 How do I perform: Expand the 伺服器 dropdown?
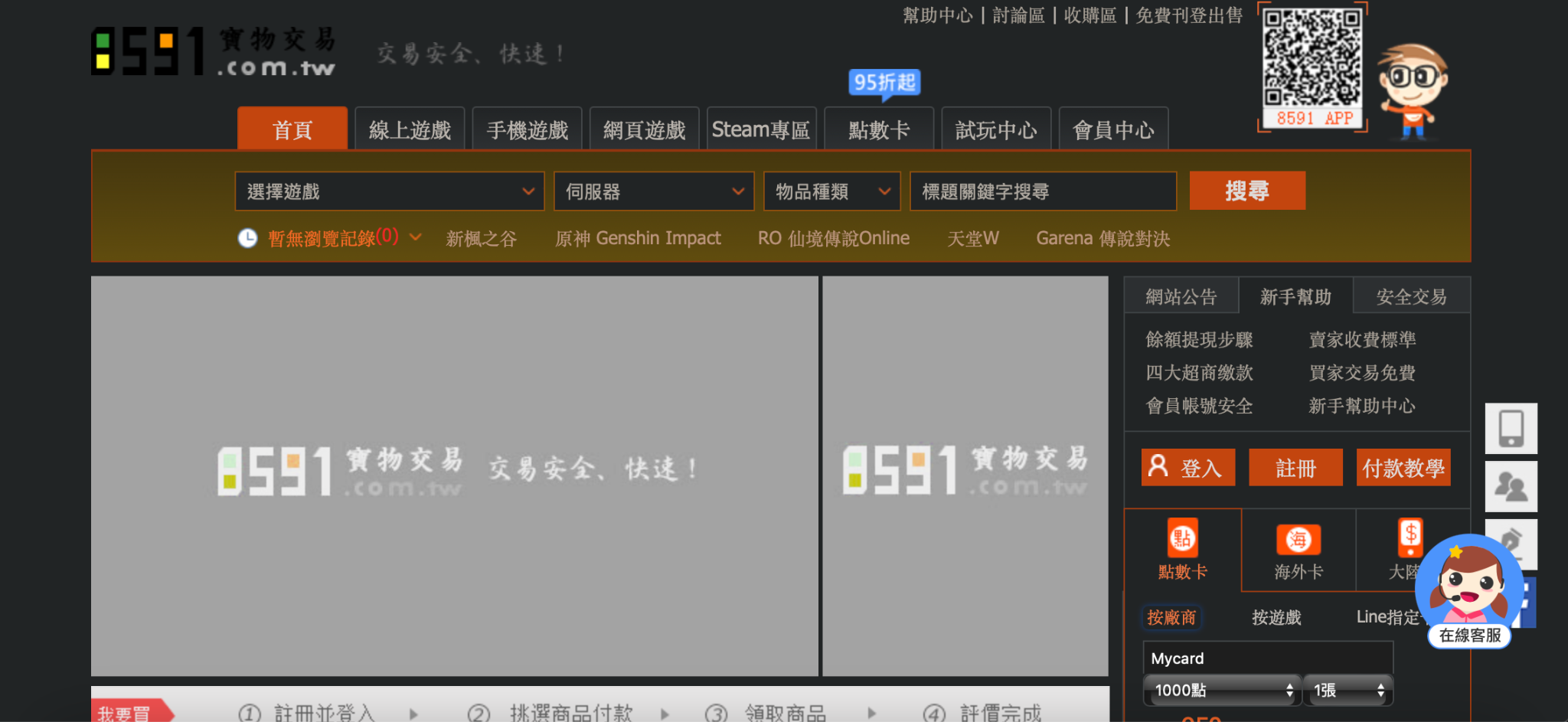(654, 191)
